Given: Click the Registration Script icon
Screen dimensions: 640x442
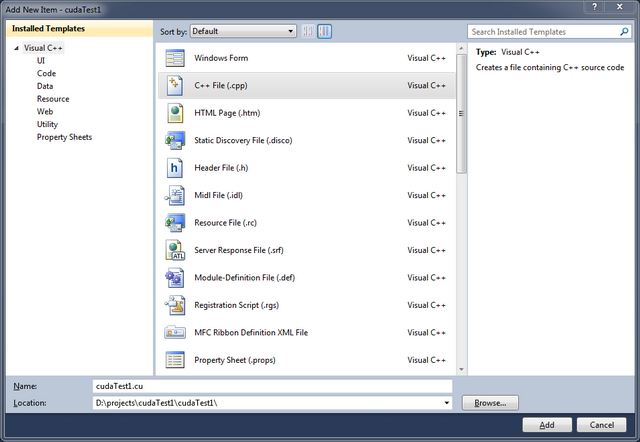Looking at the screenshot, I should [175, 305].
